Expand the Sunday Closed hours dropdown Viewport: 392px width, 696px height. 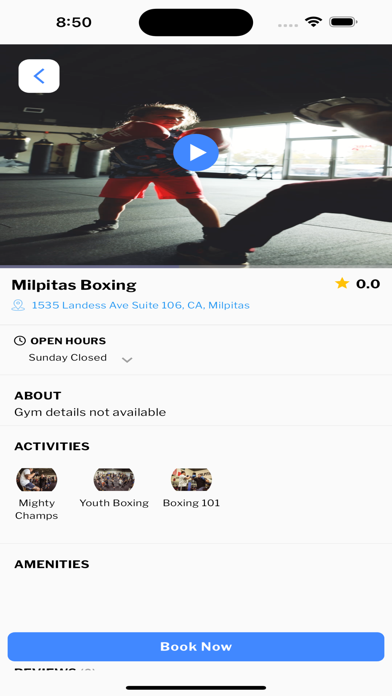[x=127, y=360]
